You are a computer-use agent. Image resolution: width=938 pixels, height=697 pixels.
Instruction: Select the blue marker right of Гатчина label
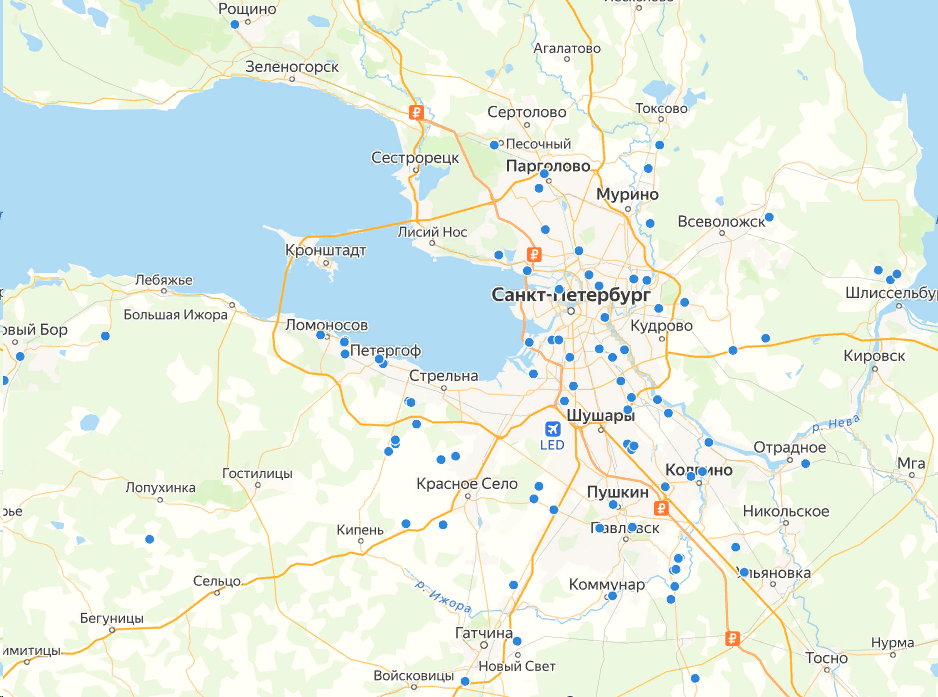point(517,641)
